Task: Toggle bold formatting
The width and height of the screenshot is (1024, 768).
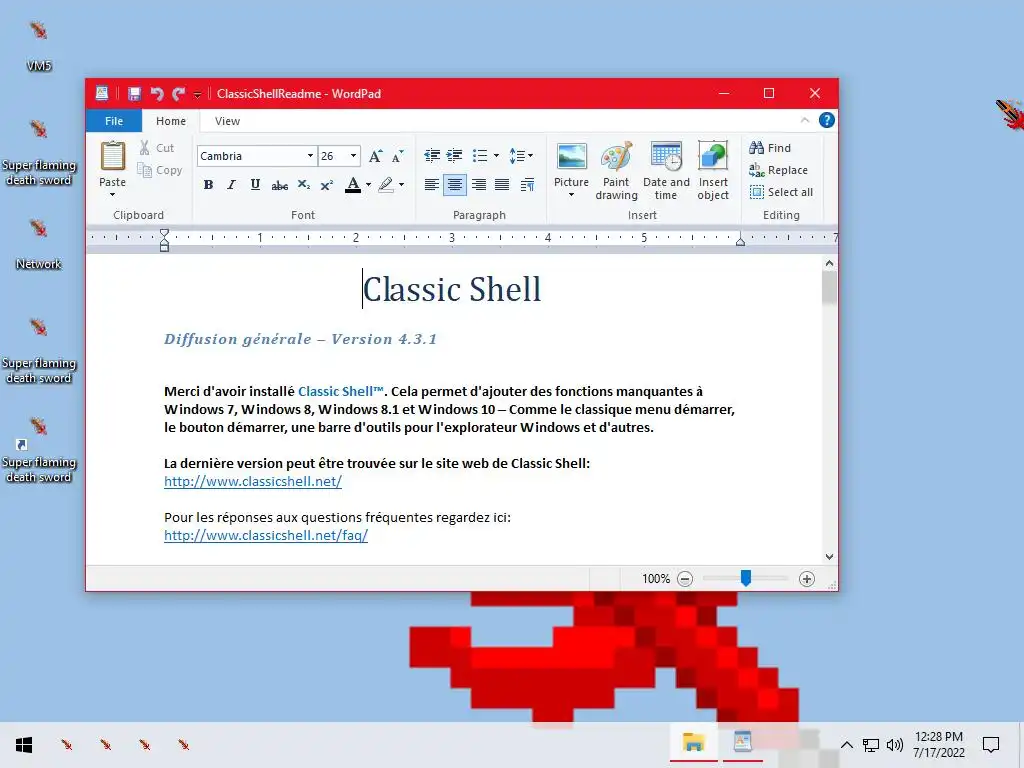Action: pos(208,185)
